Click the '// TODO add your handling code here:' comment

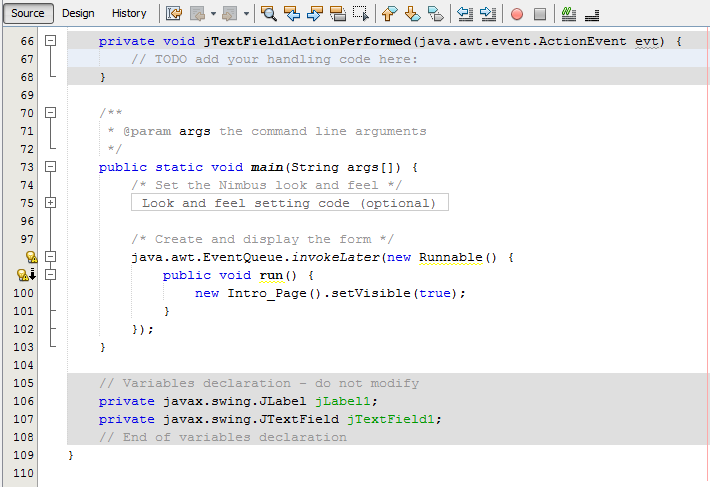pos(274,59)
